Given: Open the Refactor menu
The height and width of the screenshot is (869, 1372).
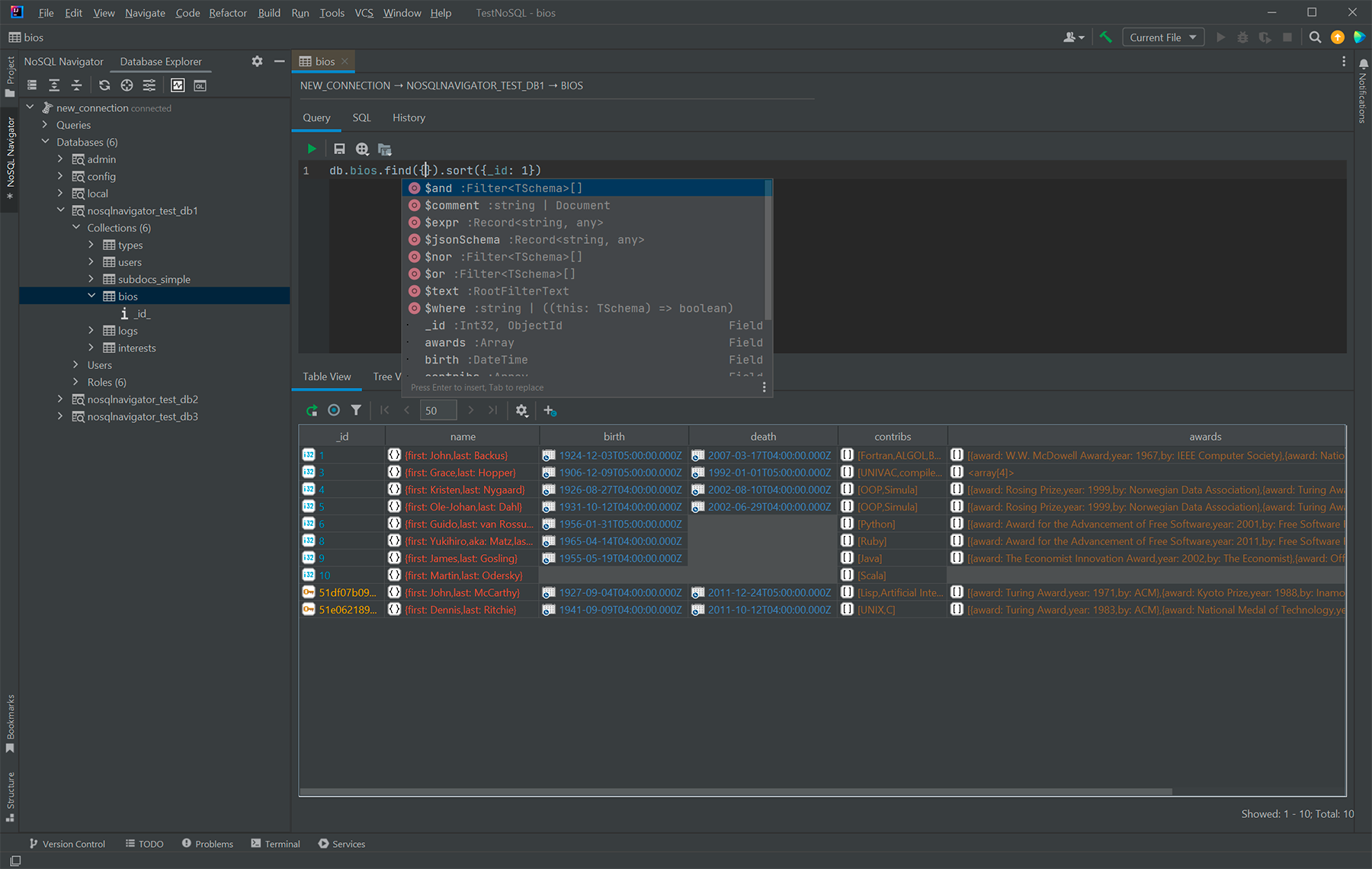Looking at the screenshot, I should pos(228,13).
